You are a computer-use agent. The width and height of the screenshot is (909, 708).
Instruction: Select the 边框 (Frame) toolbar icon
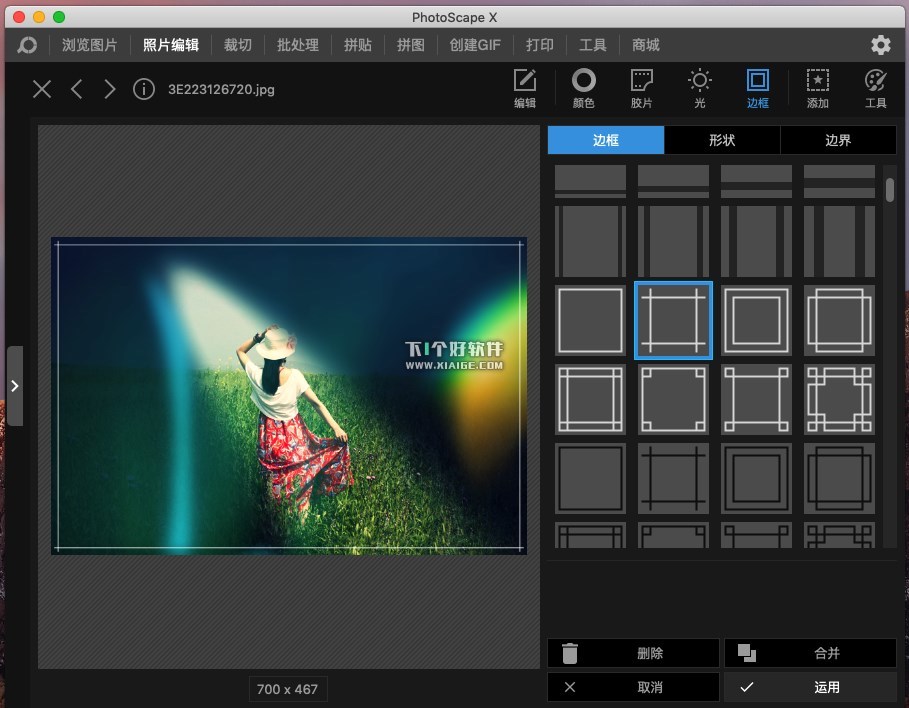tap(758, 87)
